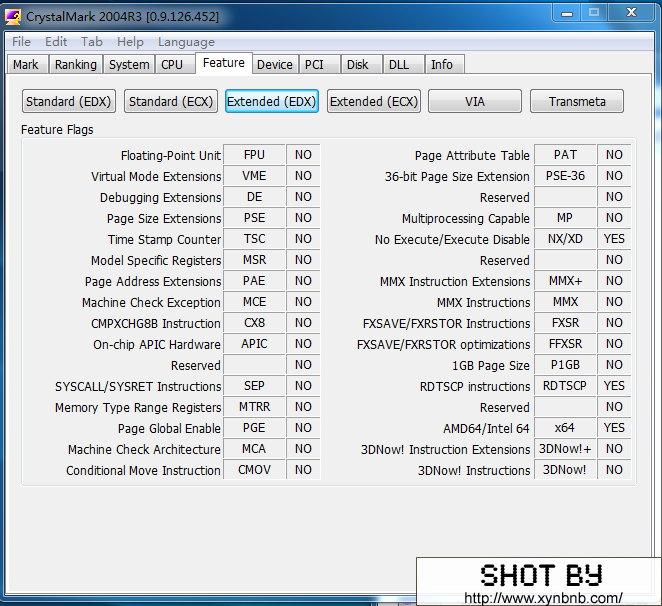This screenshot has height=606, width=662.
Task: Click the YES value for RDTSCP
Action: coord(614,386)
